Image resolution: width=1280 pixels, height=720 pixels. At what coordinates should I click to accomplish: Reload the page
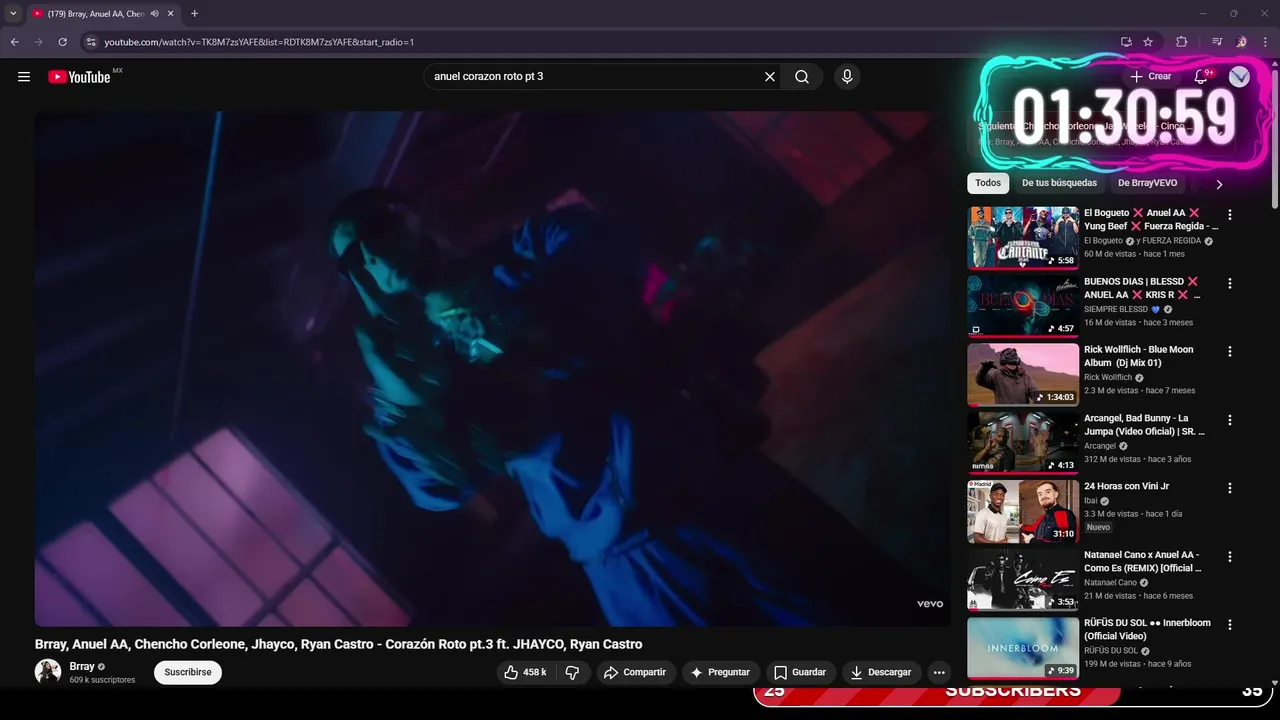pos(62,42)
